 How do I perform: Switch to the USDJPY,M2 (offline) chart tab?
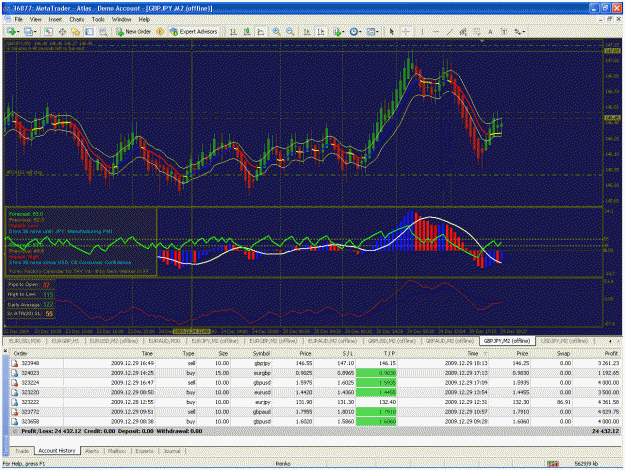(x=564, y=341)
